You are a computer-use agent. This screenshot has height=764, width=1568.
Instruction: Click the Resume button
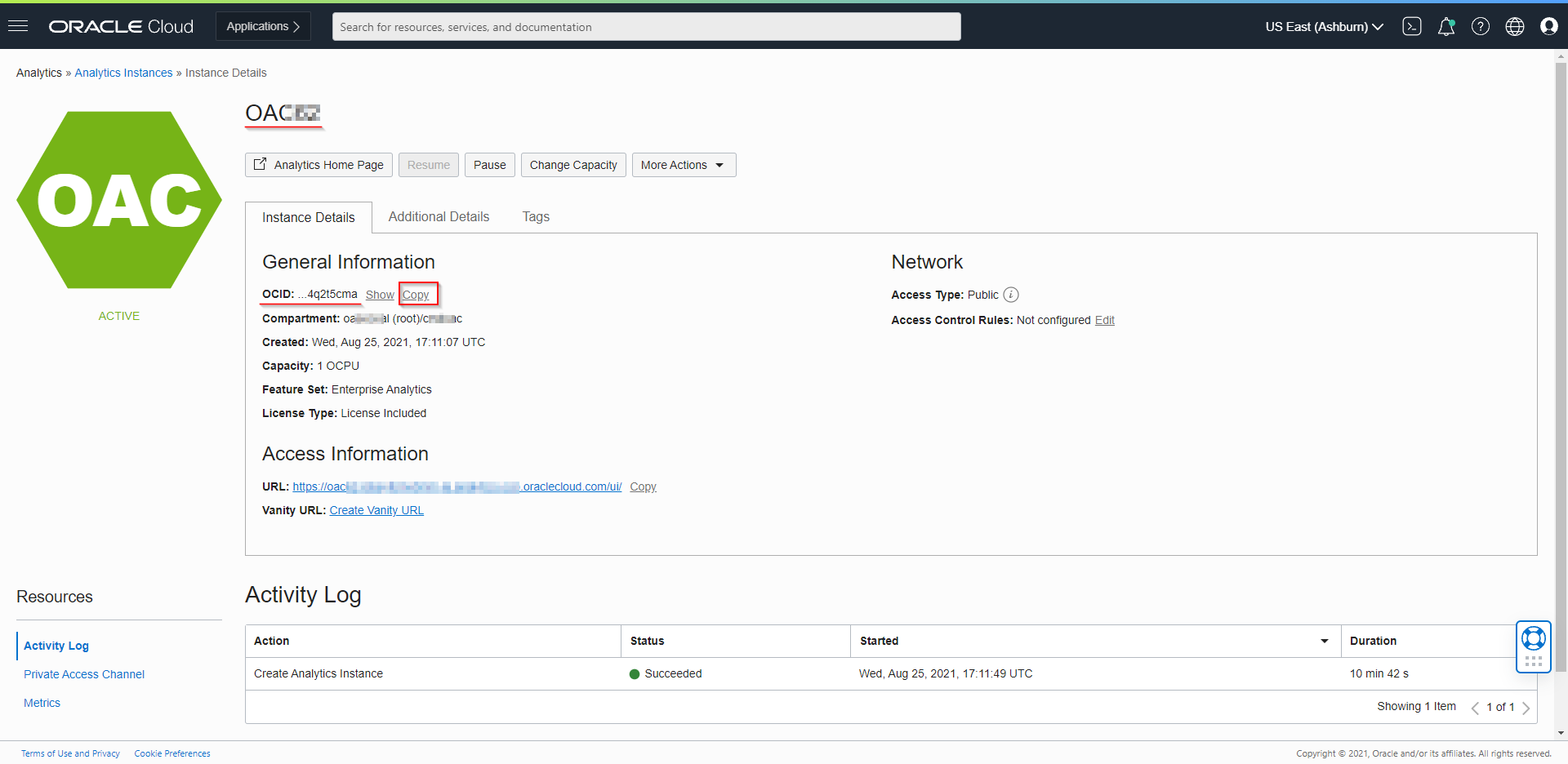[429, 165]
